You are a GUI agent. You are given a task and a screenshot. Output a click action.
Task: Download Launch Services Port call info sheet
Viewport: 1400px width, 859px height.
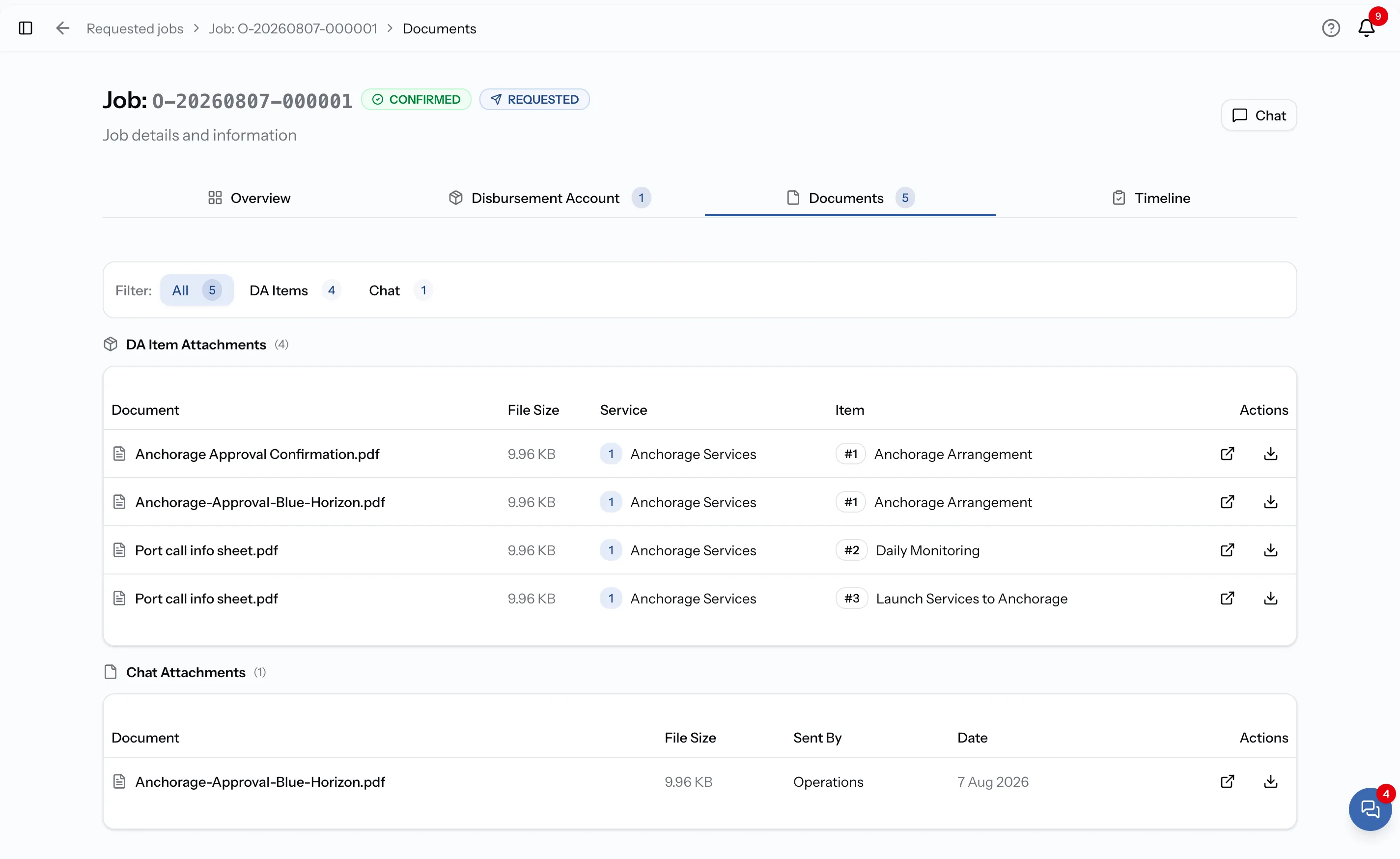point(1271,598)
